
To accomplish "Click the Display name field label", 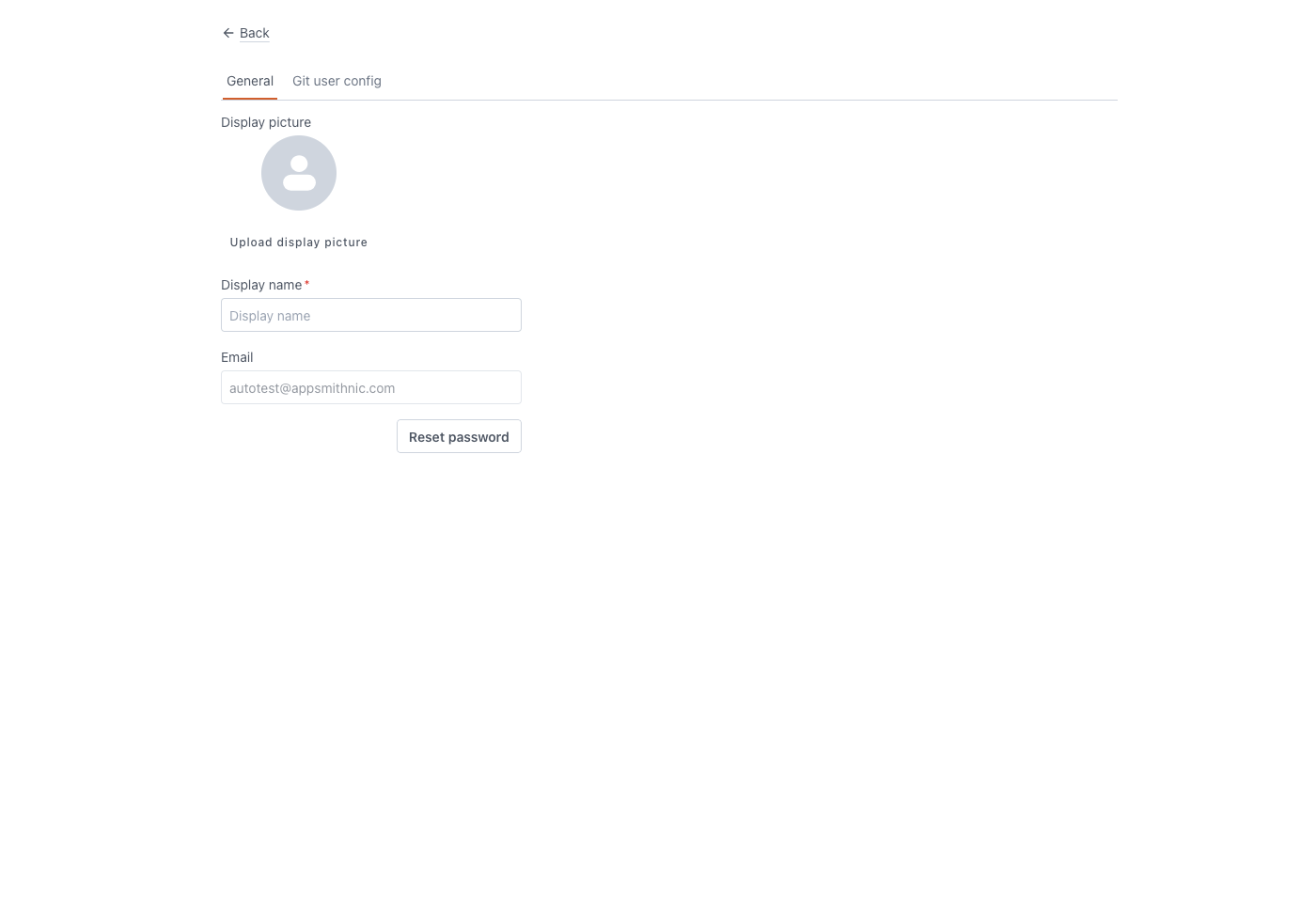I will click(x=261, y=285).
